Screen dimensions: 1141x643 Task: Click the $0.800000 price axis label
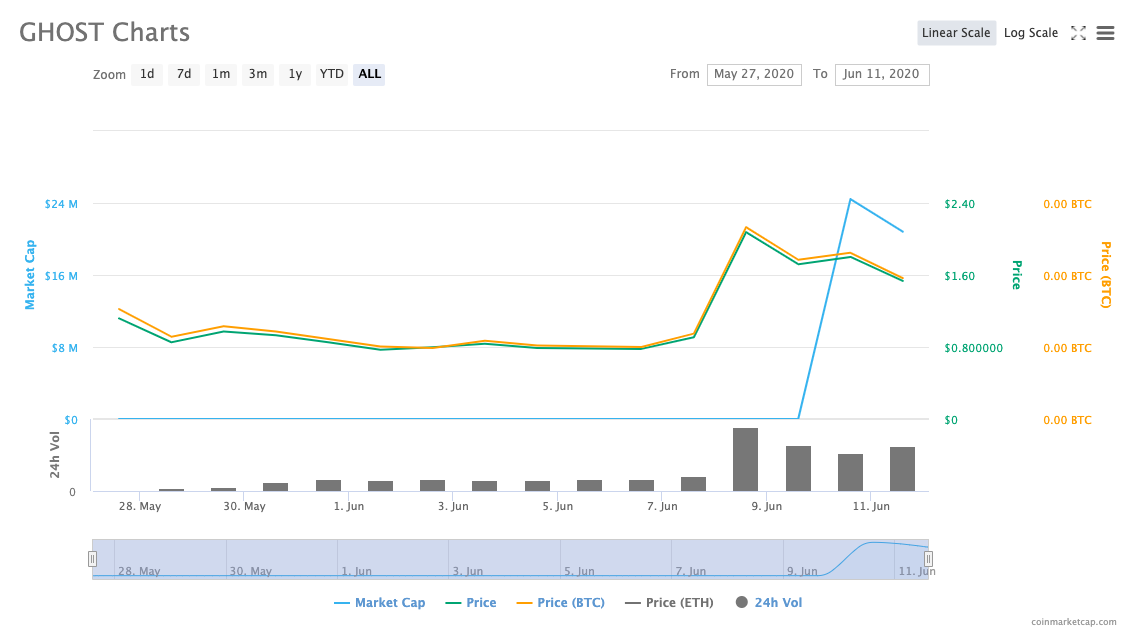point(974,348)
